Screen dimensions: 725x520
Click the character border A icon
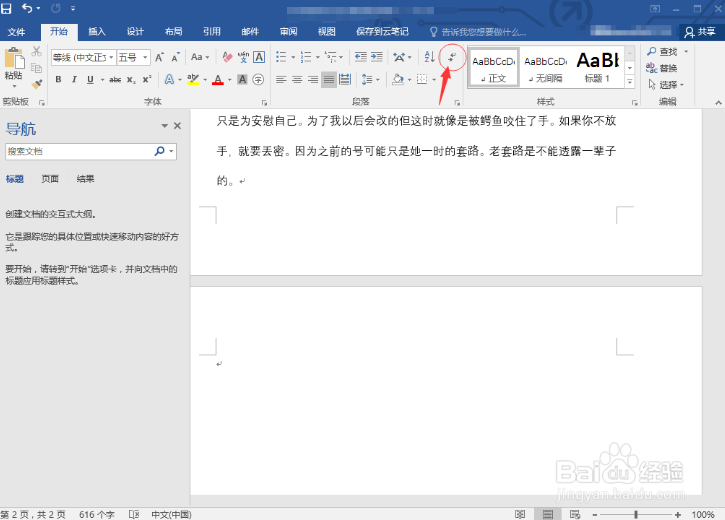click(259, 57)
